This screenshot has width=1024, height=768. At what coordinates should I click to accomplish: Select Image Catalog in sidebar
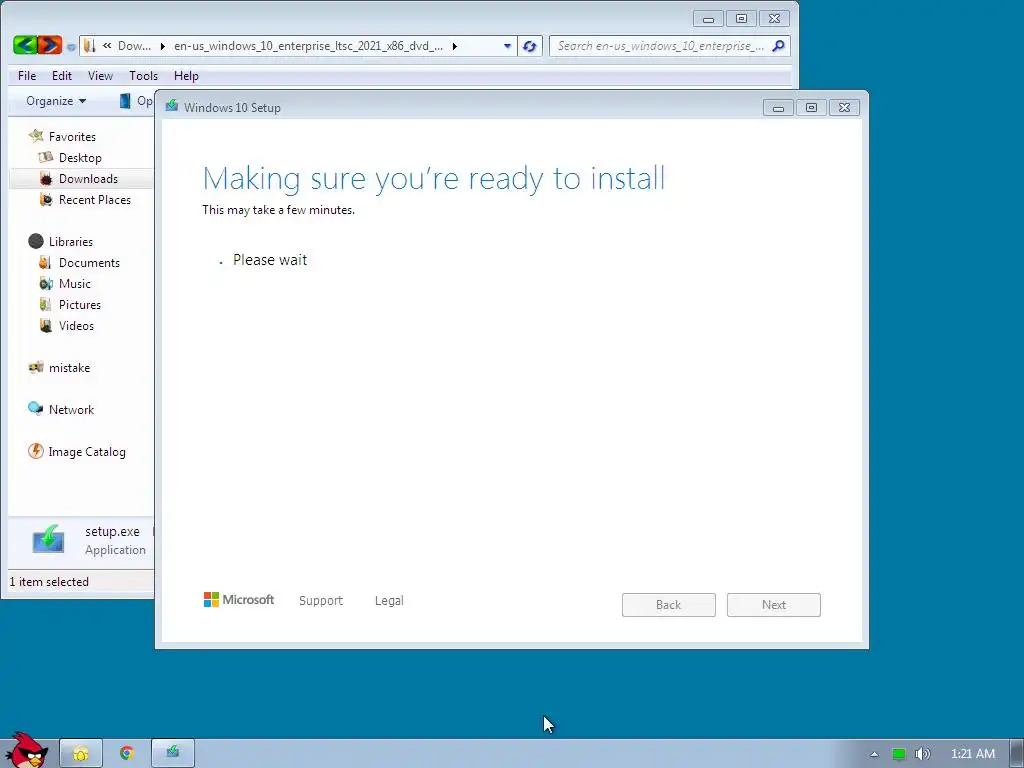pos(87,452)
